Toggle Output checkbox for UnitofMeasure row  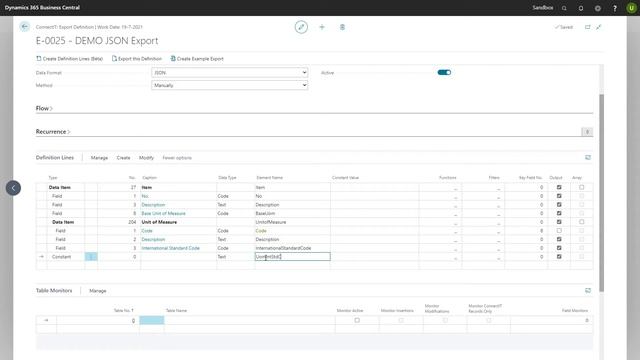[x=559, y=222]
